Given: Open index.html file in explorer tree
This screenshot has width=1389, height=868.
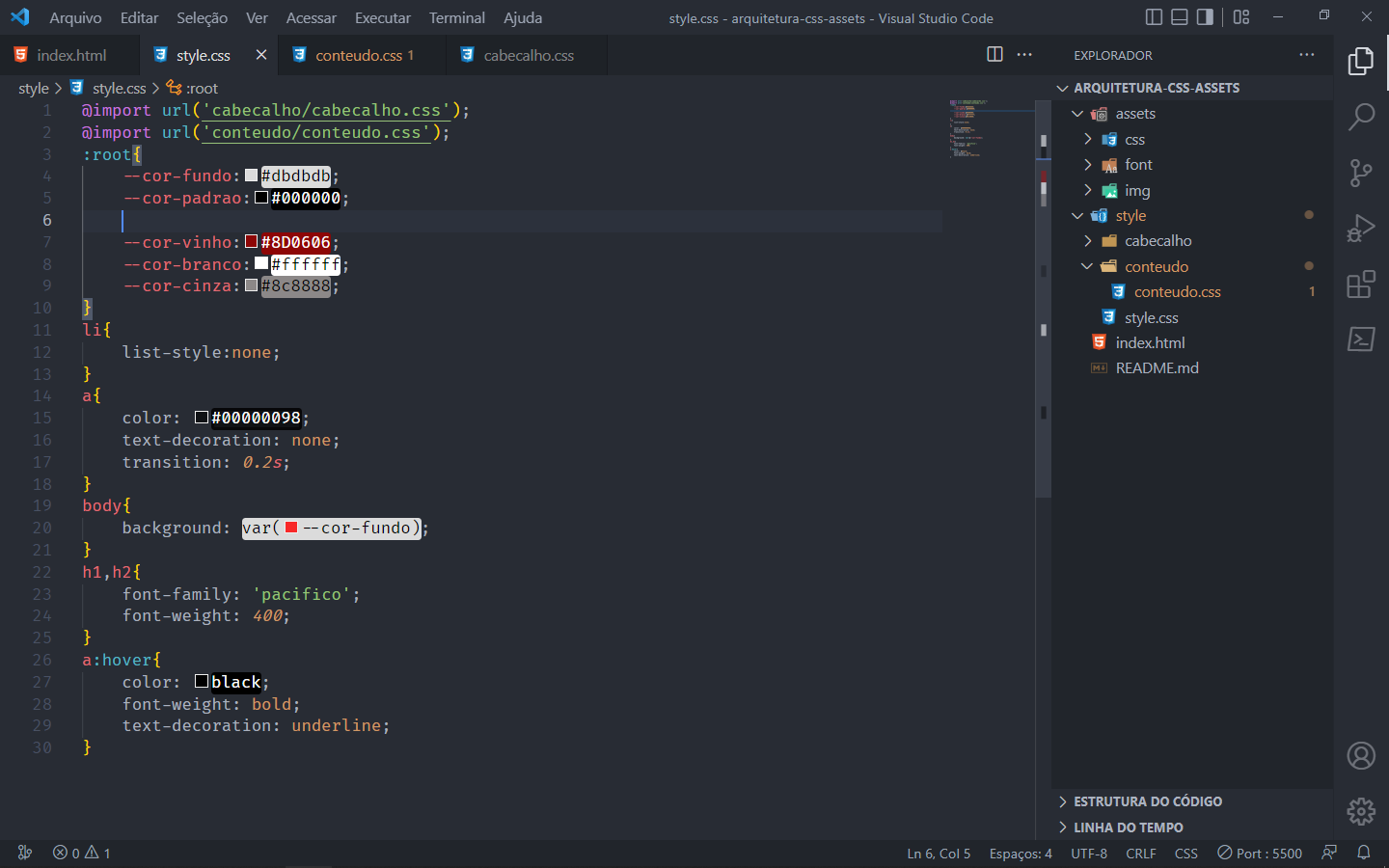Looking at the screenshot, I should (1150, 343).
